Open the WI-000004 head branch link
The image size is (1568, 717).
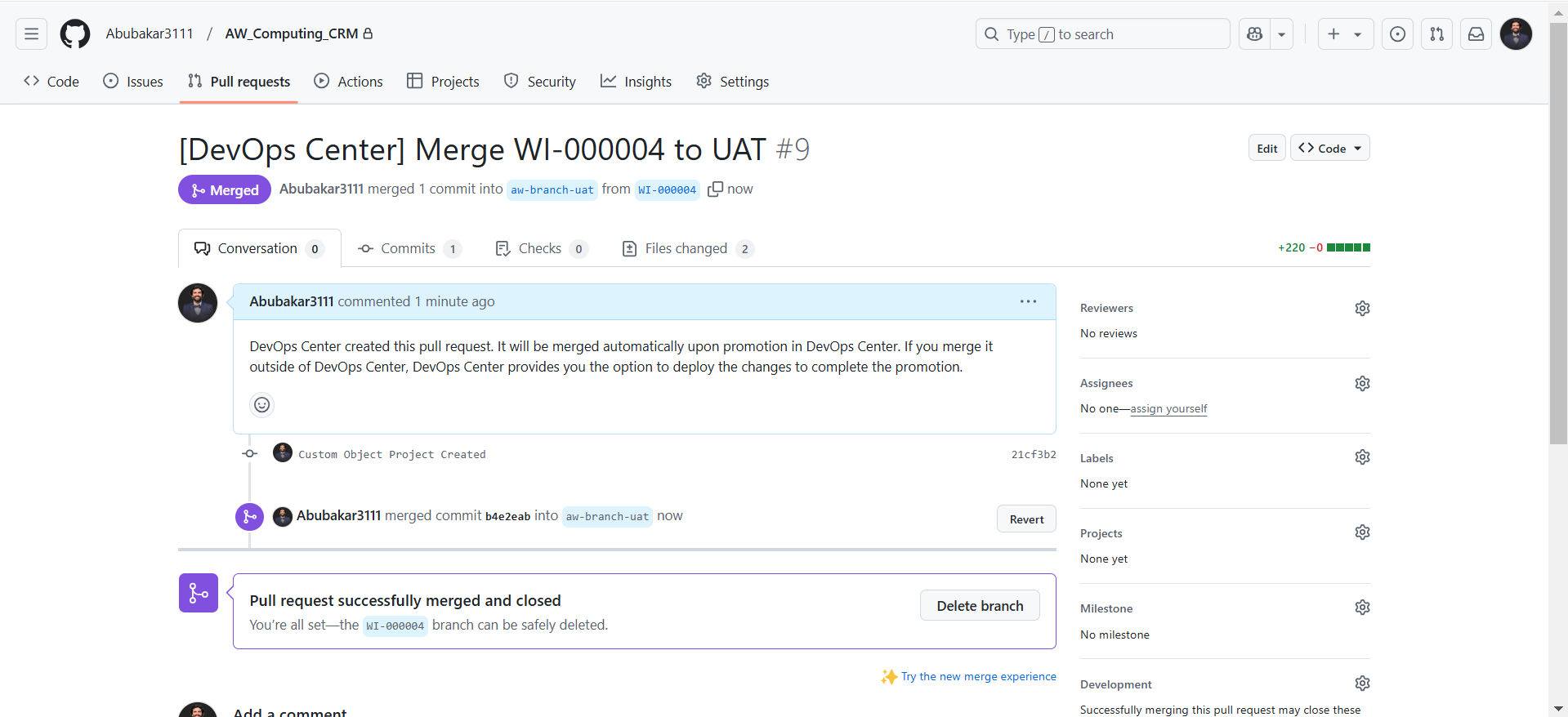pos(668,189)
